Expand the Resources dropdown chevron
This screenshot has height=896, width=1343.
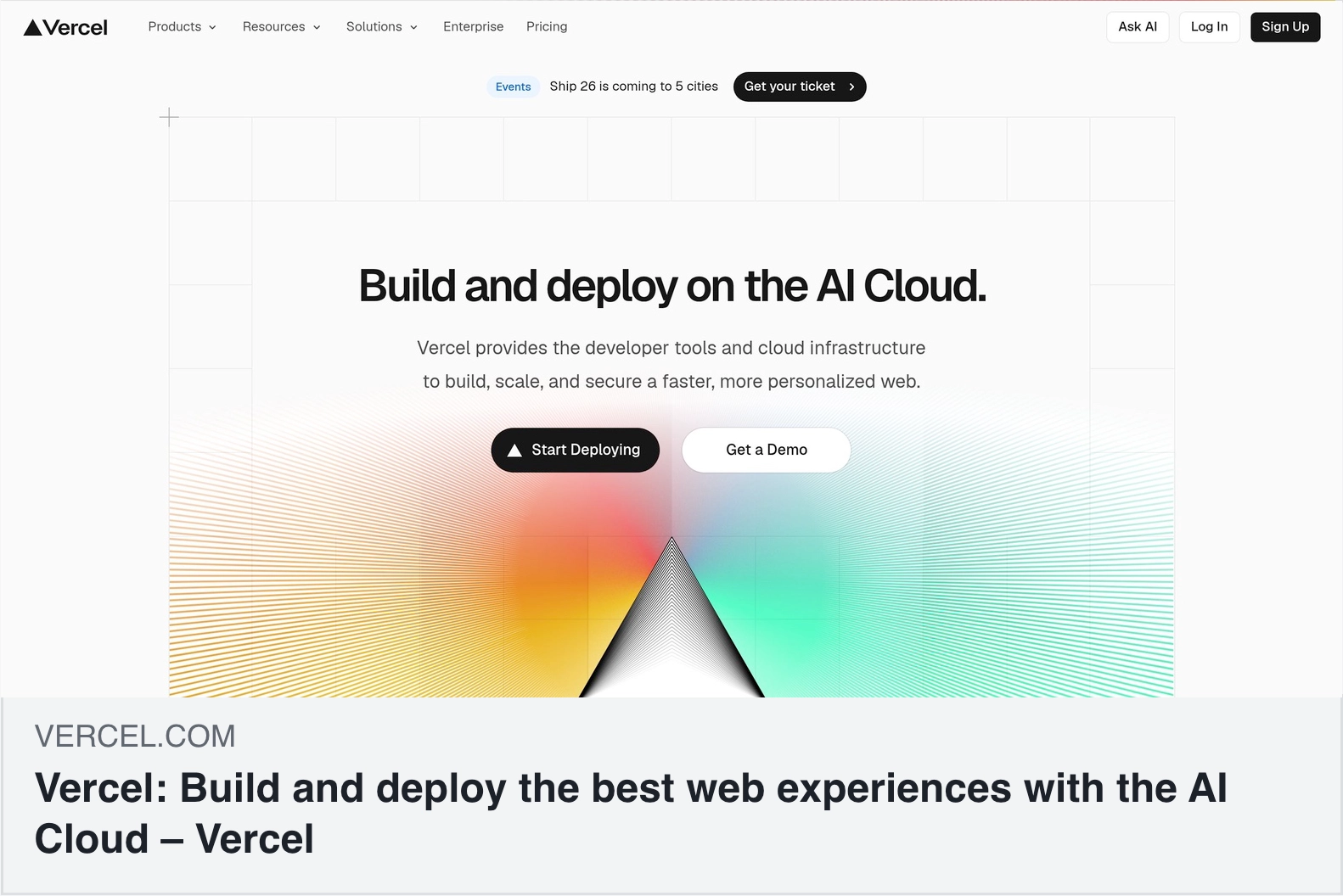point(317,27)
